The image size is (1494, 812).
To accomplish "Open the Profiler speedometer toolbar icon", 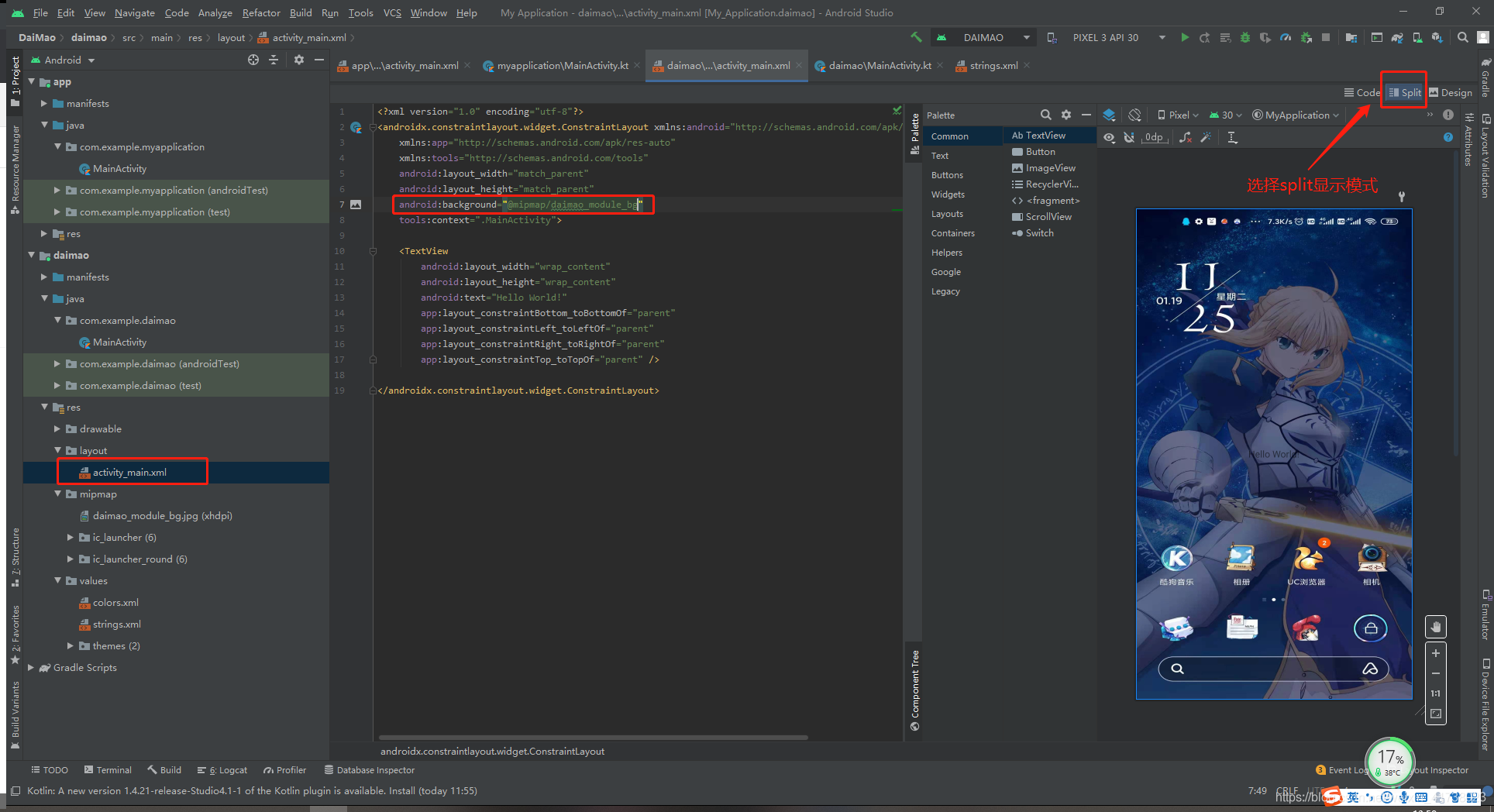I will tap(1286, 37).
